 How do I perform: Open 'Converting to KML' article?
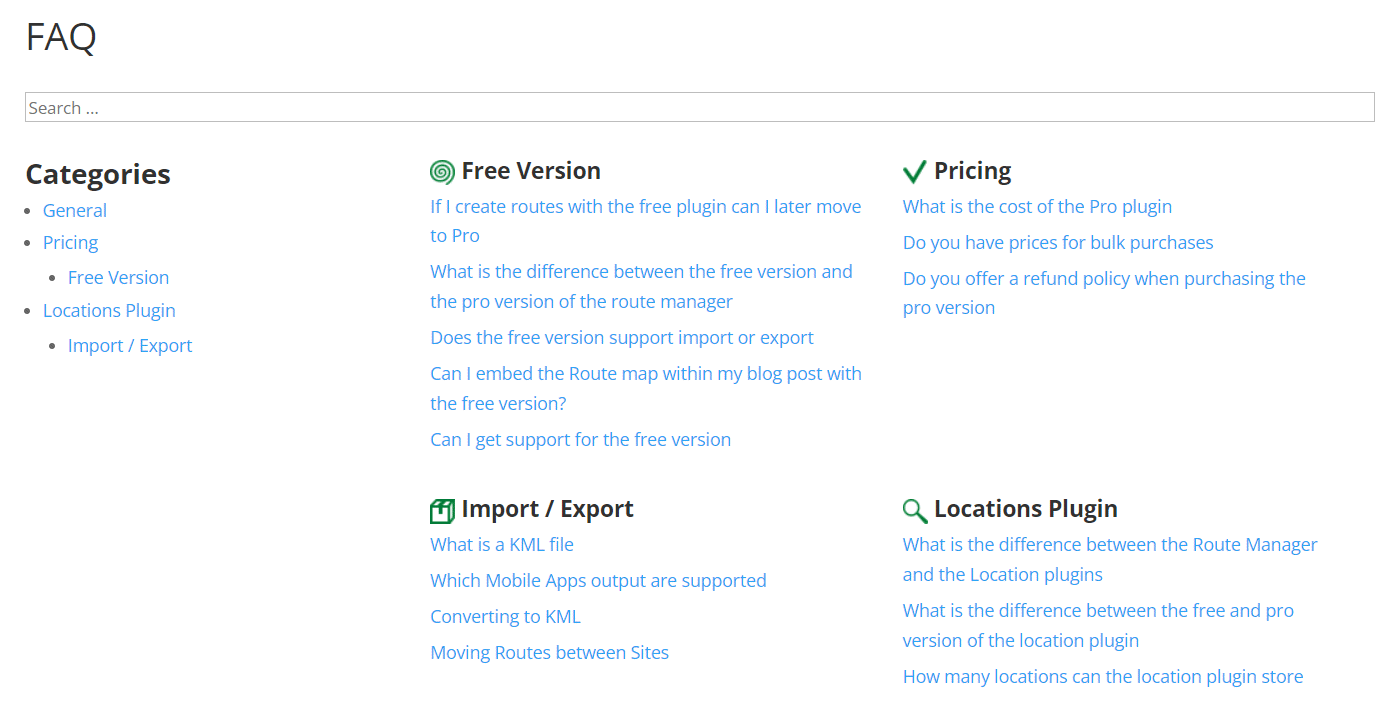505,616
